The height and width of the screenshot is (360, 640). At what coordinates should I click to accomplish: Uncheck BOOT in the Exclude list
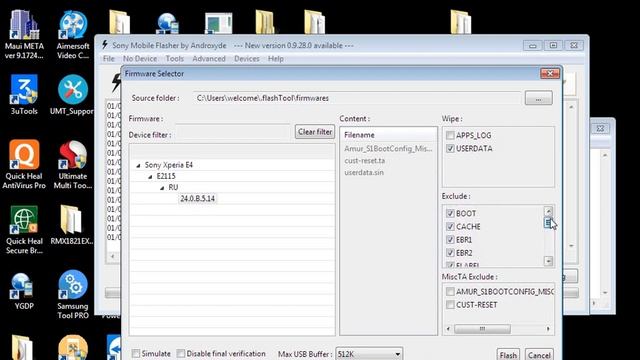click(x=450, y=213)
